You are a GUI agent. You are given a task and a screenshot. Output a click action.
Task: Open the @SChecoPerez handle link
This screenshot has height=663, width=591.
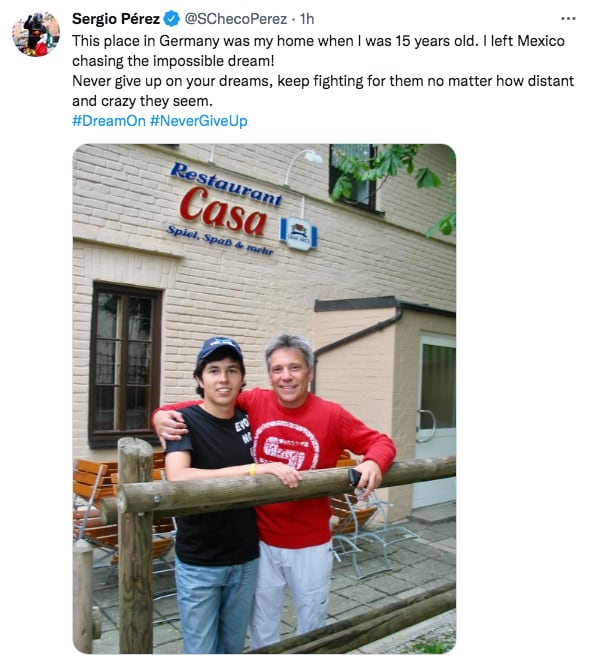coord(236,19)
